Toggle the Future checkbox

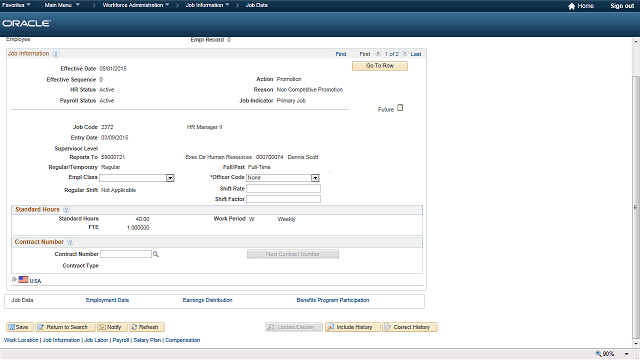pyautogui.click(x=400, y=108)
